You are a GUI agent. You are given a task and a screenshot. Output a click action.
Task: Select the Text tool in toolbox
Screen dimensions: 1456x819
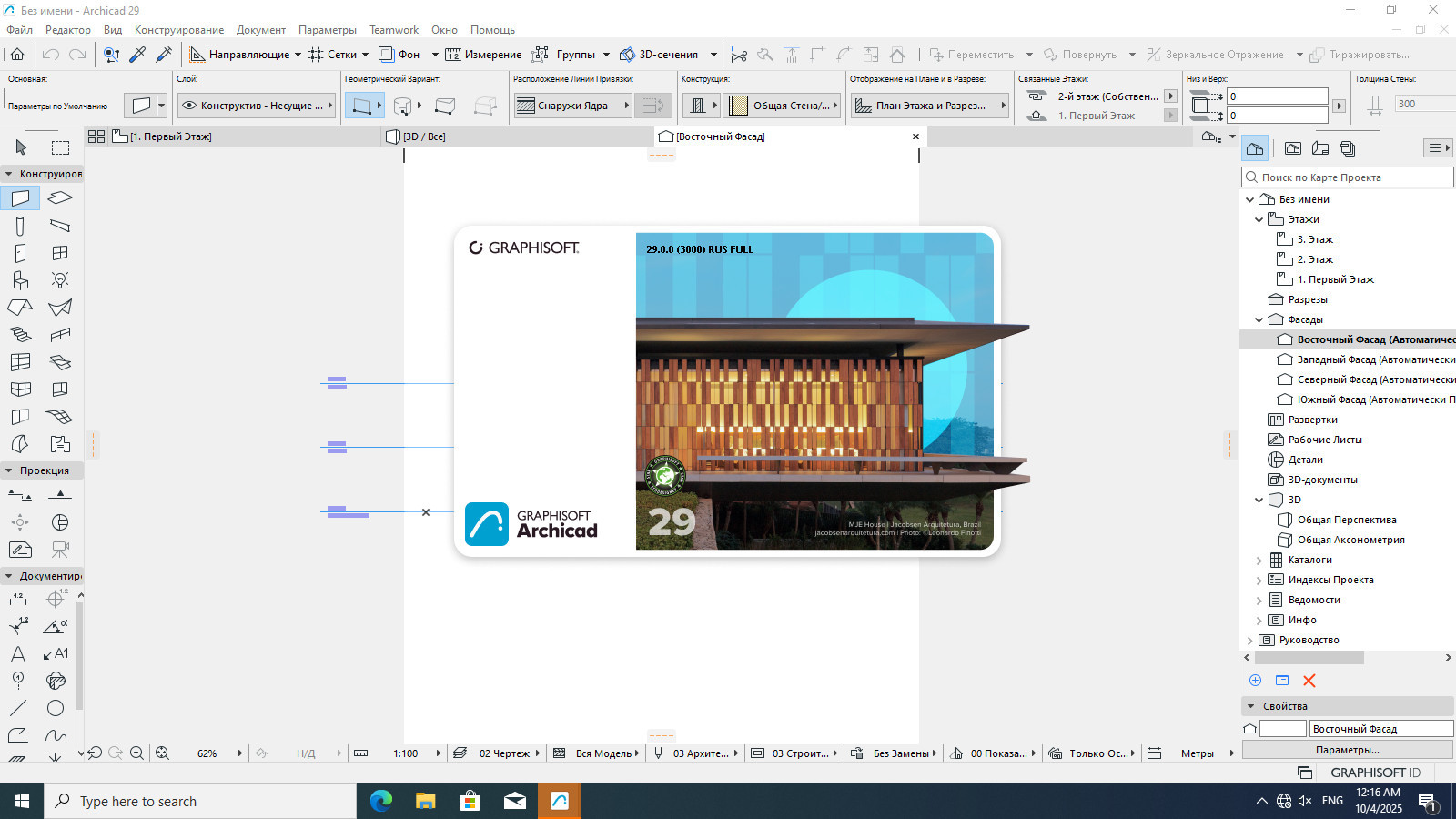18,653
